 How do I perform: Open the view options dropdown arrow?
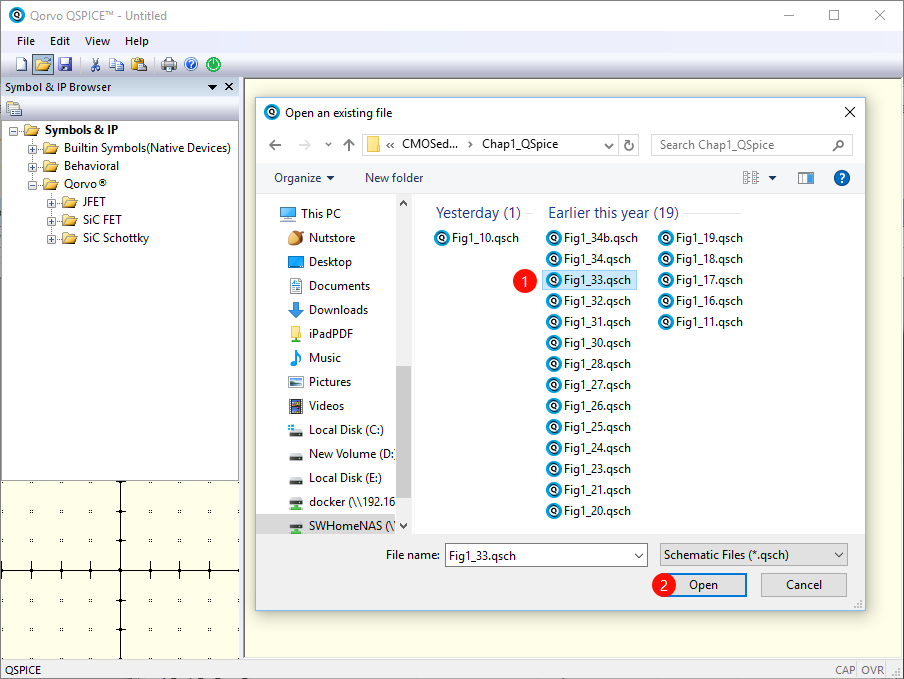point(773,179)
